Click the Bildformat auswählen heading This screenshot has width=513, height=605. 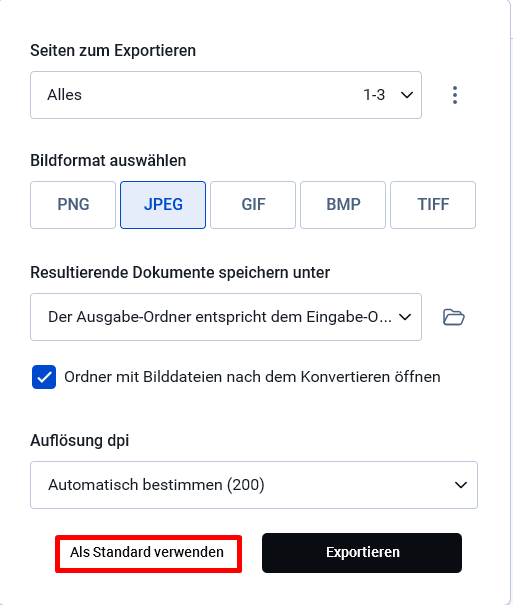(108, 161)
